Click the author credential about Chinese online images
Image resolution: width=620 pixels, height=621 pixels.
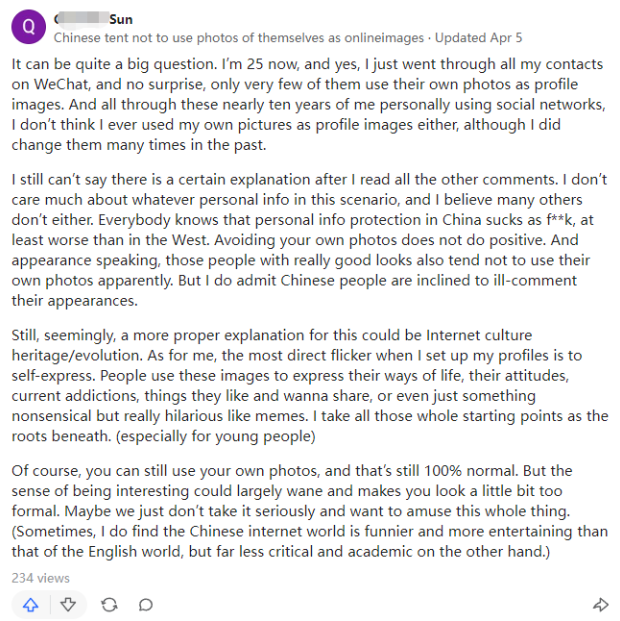click(239, 38)
